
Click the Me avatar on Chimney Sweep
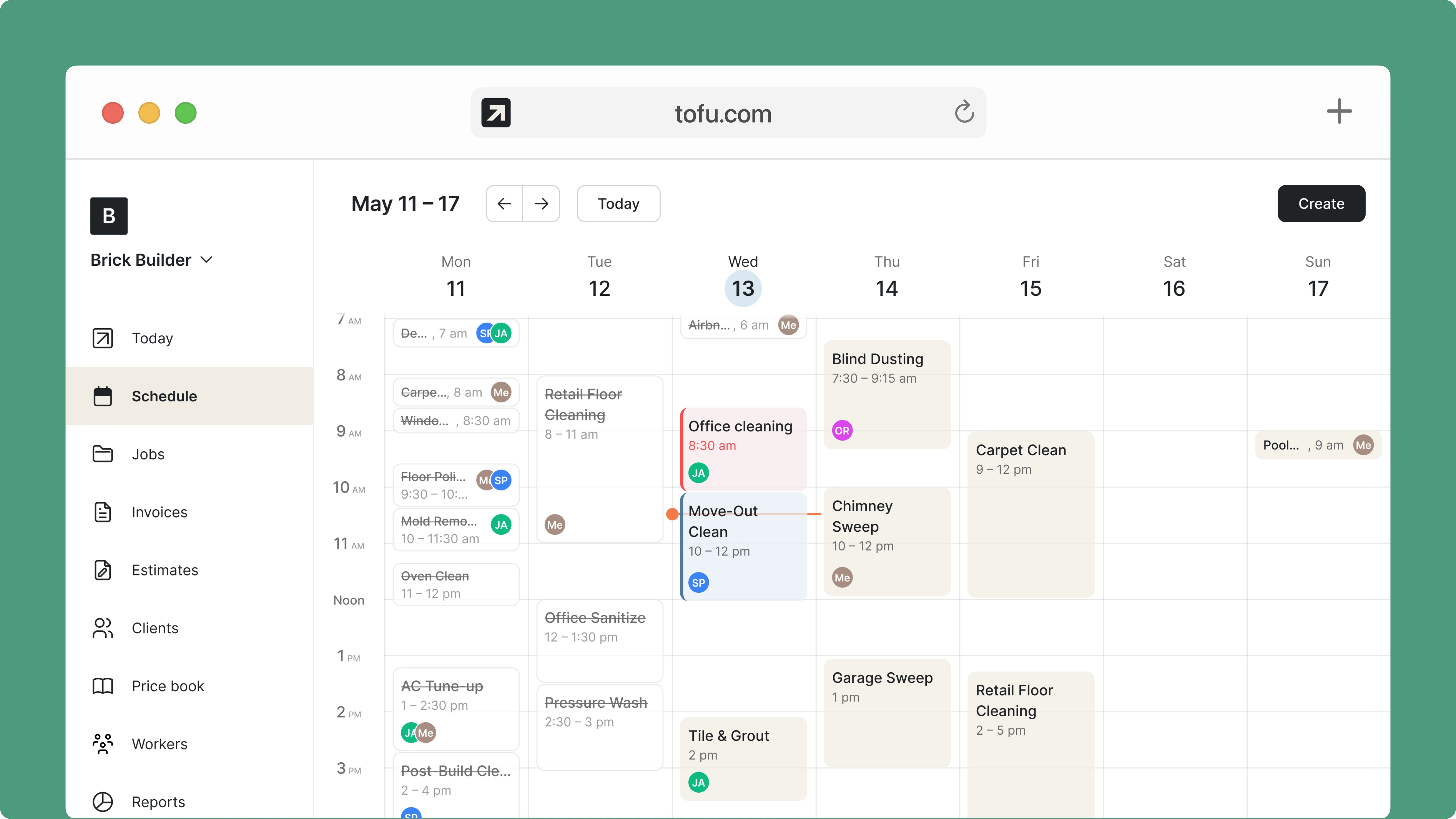click(x=842, y=578)
